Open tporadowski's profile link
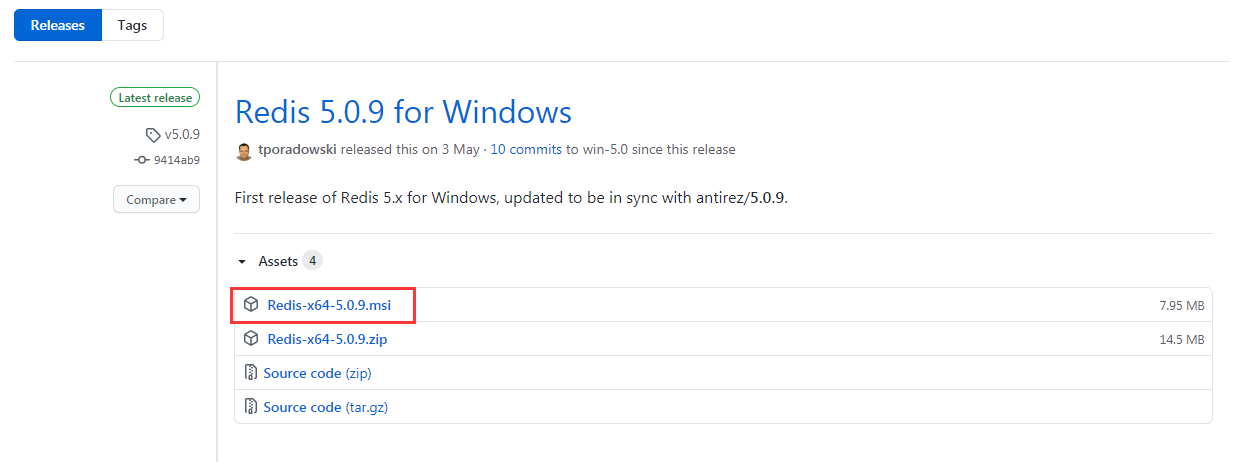The width and height of the screenshot is (1249, 462). pyautogui.click(x=297, y=150)
